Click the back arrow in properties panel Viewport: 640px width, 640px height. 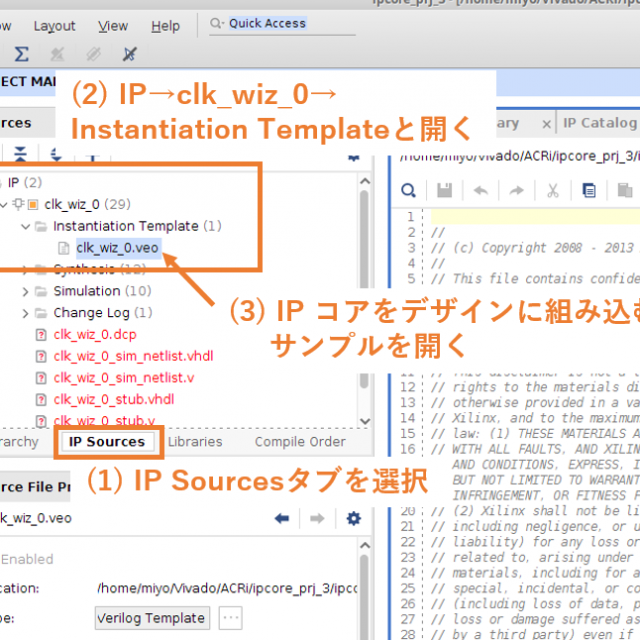point(282,518)
